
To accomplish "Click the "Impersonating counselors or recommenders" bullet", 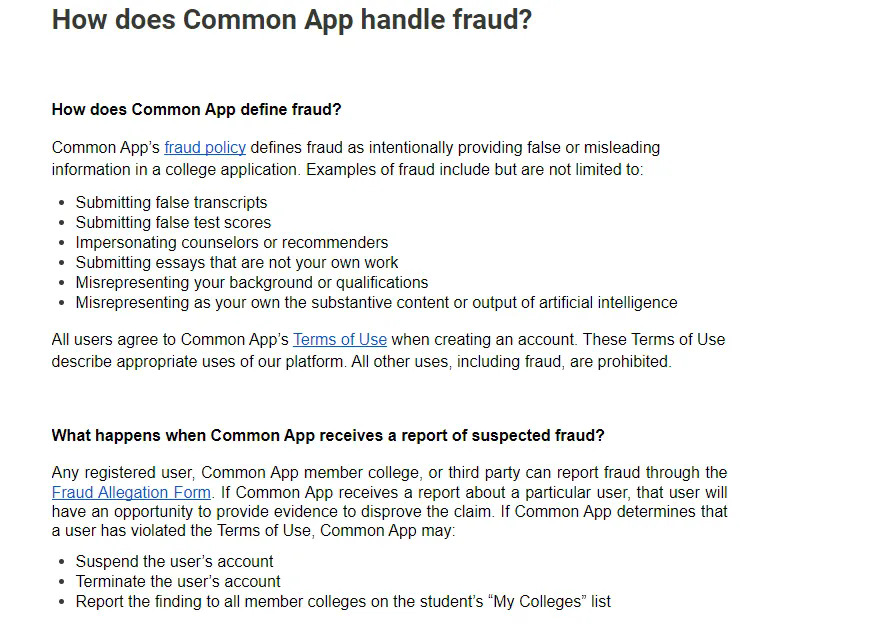I will (231, 243).
